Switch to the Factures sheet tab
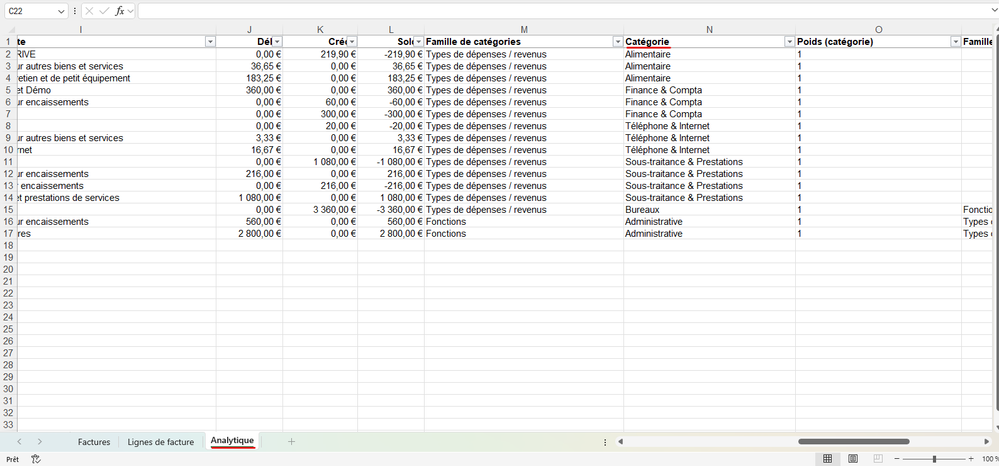 click(94, 441)
